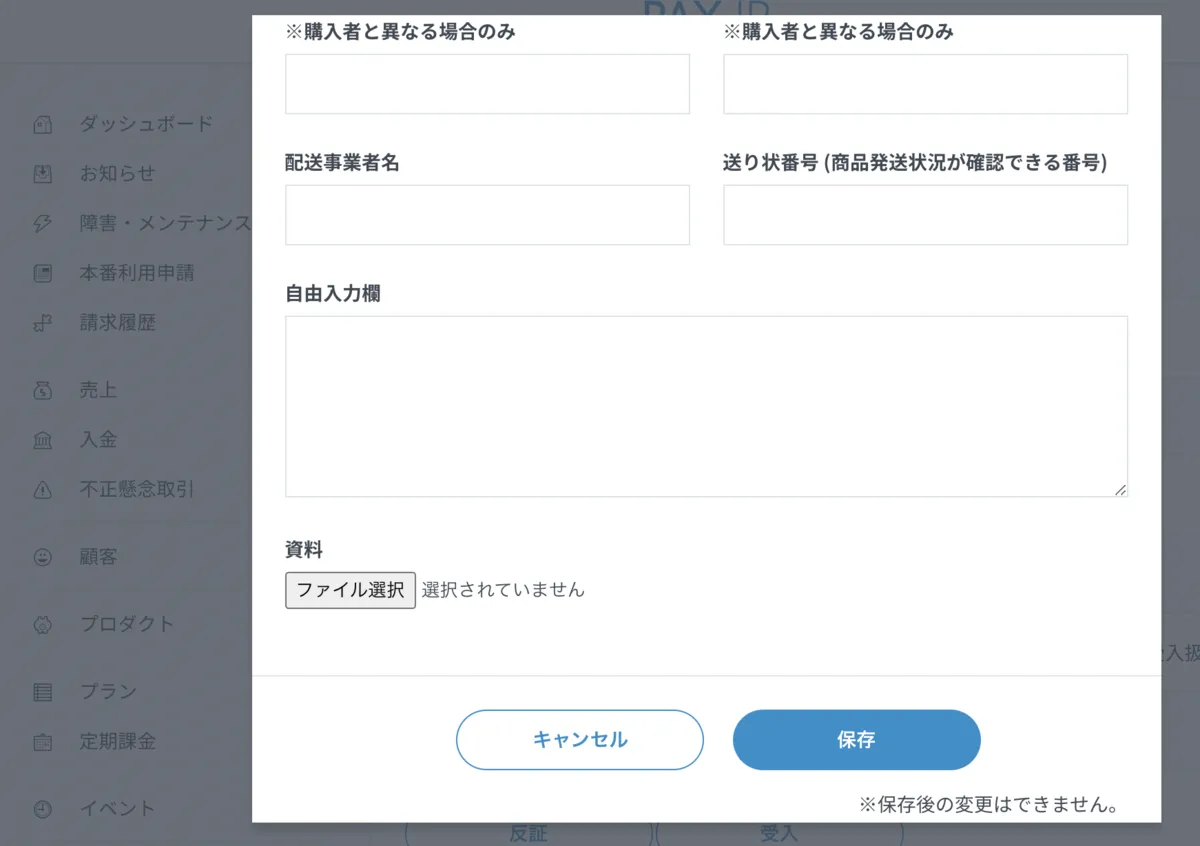Click the キャンセル button

point(580,740)
